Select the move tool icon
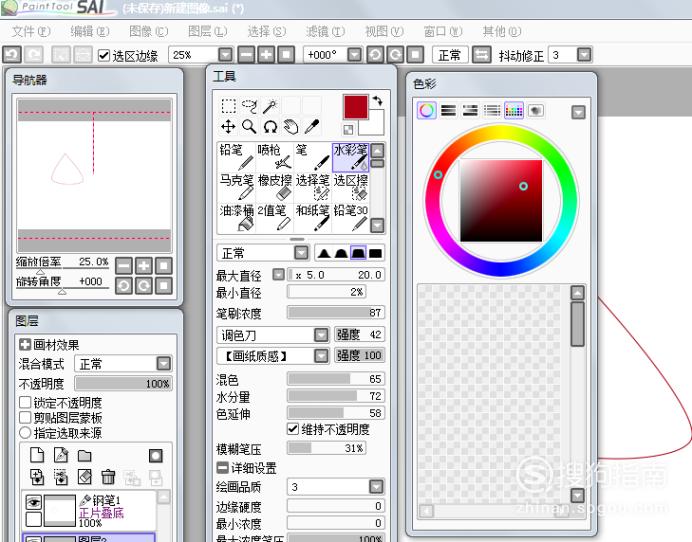The height and width of the screenshot is (542, 692). click(x=228, y=127)
